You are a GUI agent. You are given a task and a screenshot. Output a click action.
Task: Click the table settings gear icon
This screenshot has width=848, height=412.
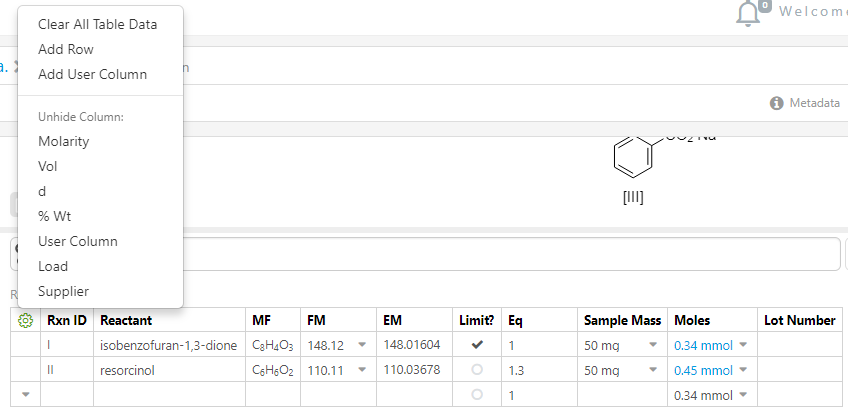click(26, 320)
